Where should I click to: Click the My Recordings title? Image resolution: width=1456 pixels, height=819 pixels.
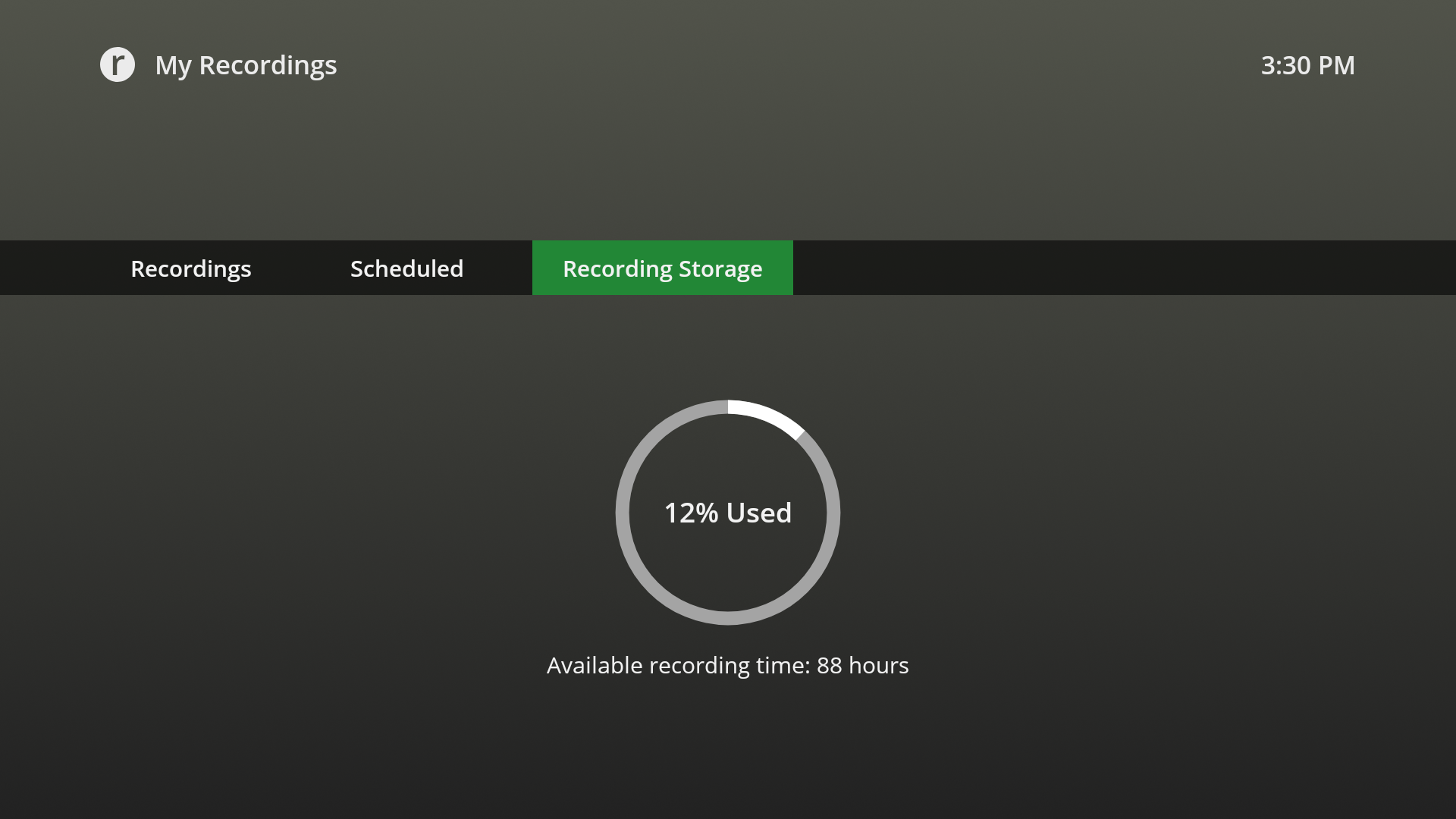point(246,65)
